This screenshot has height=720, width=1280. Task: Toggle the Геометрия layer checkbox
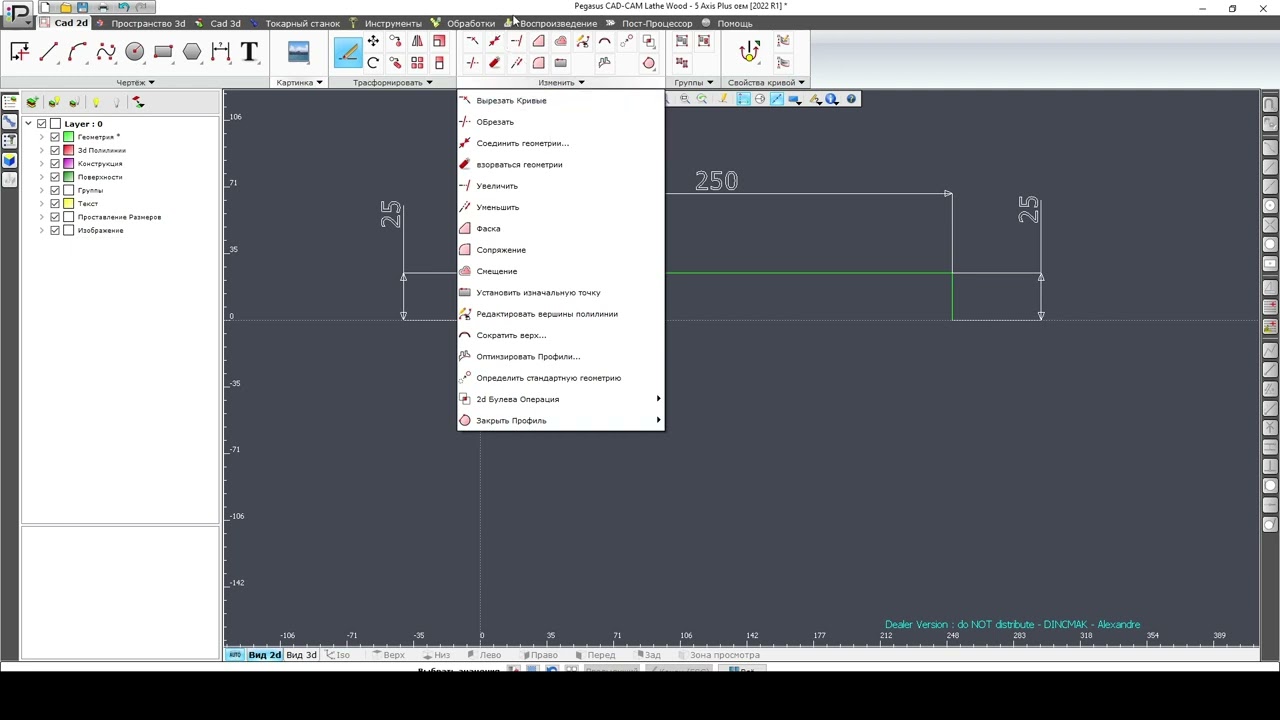(x=55, y=137)
